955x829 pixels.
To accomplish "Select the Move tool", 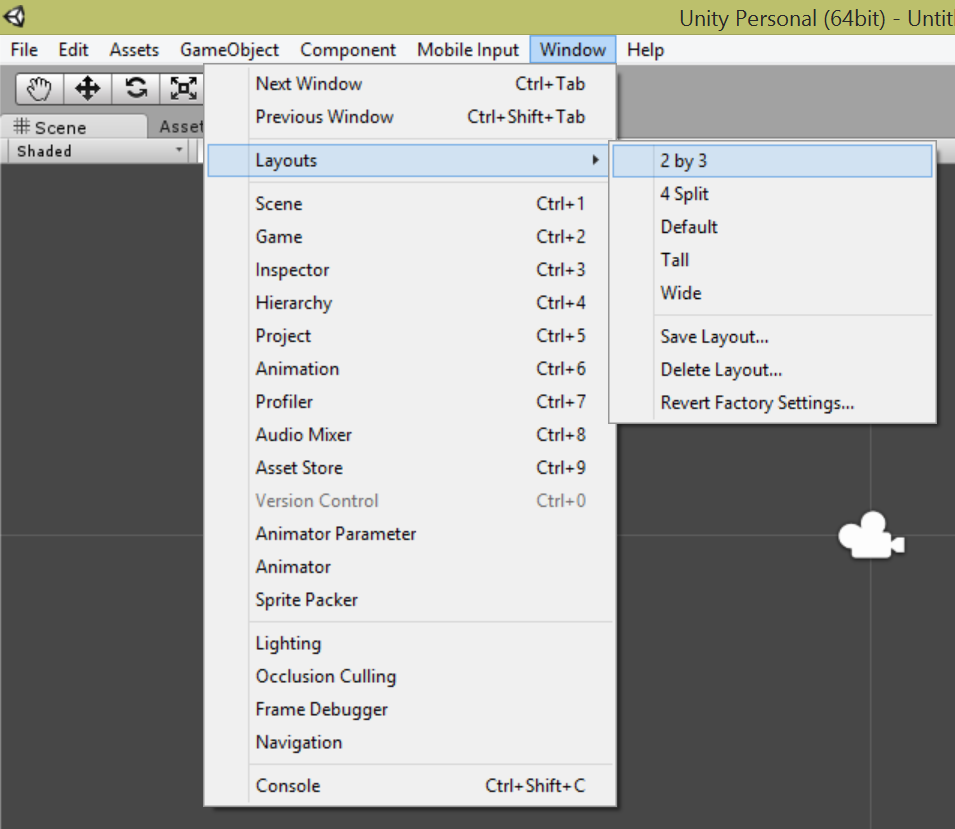I will [88, 88].
